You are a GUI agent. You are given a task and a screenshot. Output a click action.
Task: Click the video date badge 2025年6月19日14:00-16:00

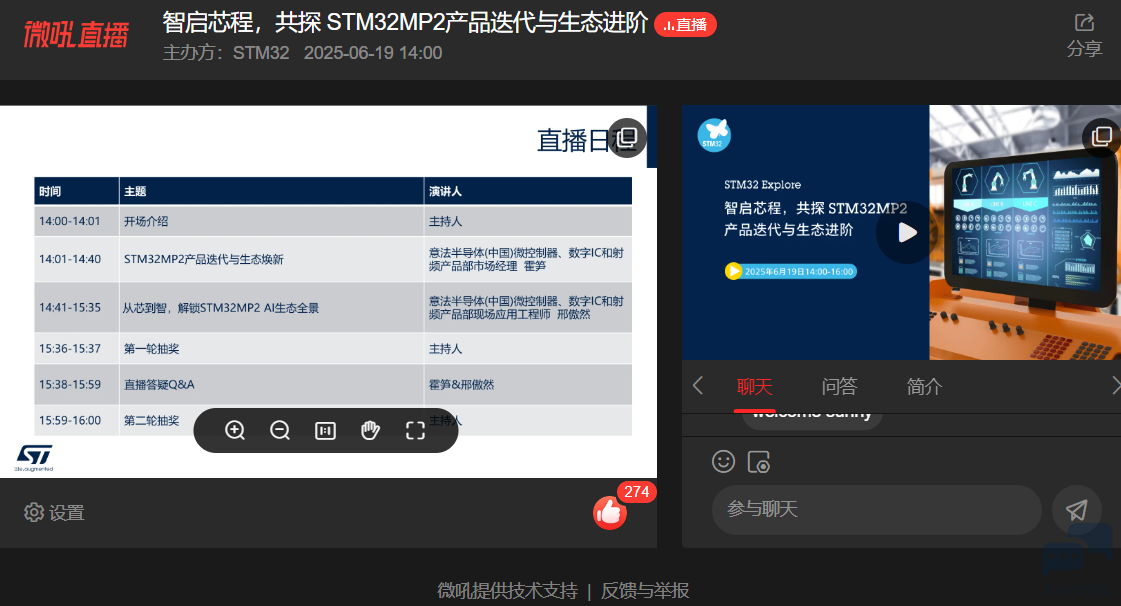791,272
